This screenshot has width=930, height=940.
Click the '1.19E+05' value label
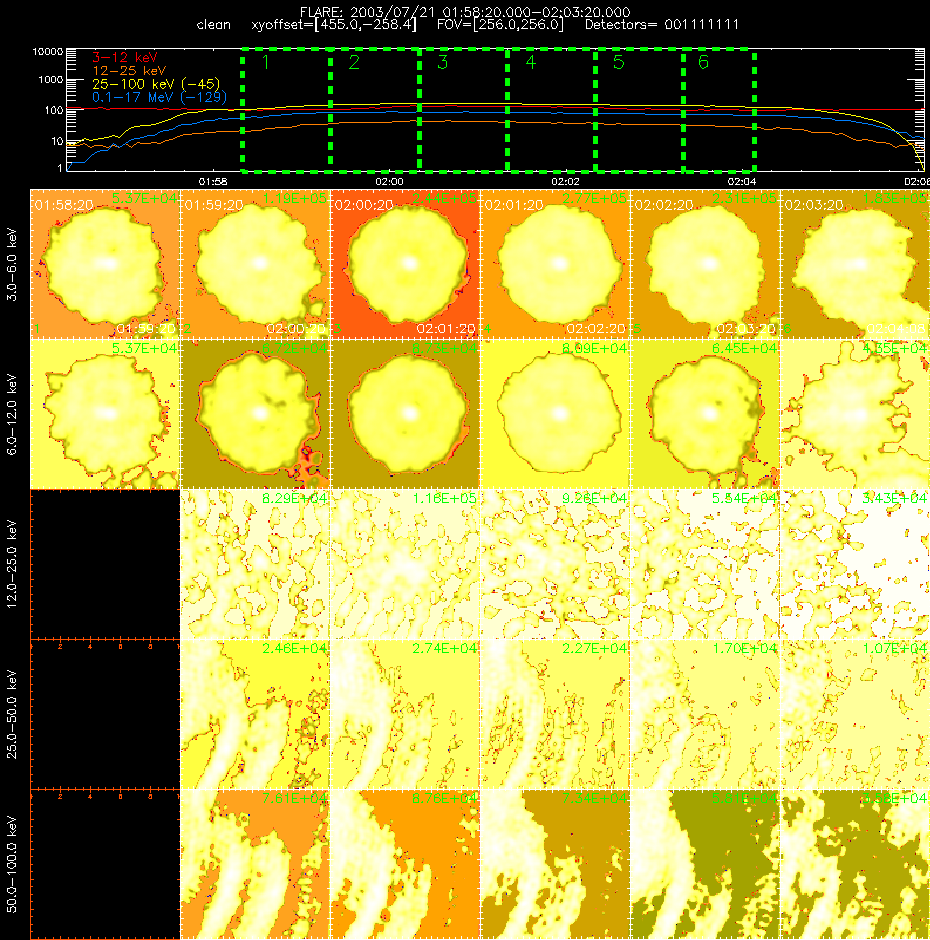(294, 198)
